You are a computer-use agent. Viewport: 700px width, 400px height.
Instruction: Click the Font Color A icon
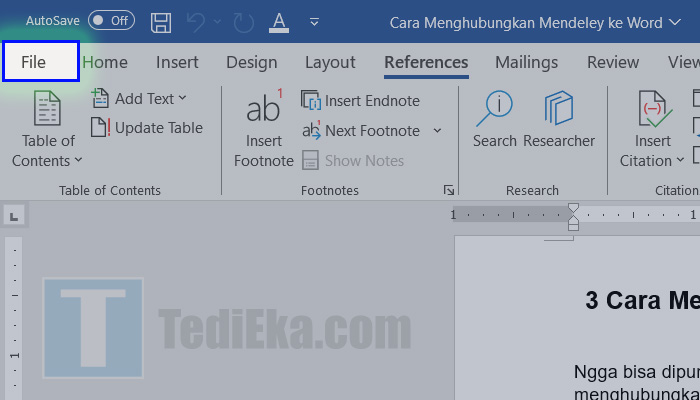pos(279,22)
